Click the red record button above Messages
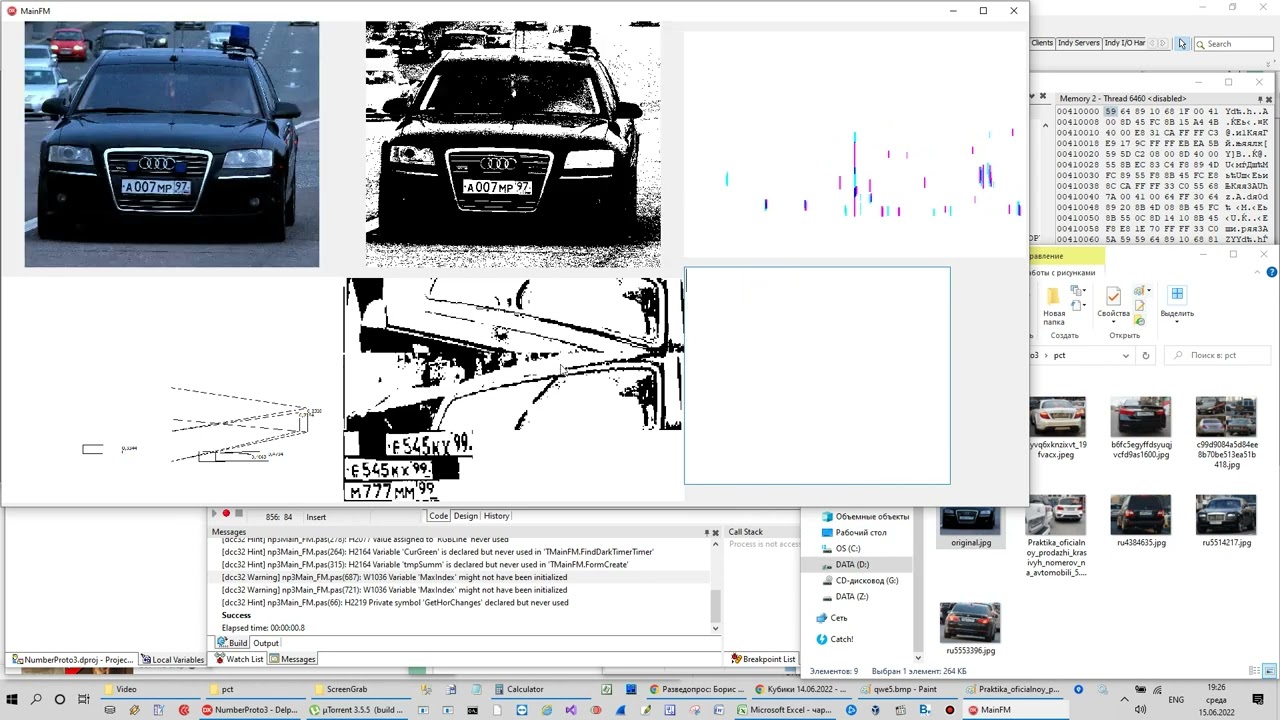 [x=226, y=513]
